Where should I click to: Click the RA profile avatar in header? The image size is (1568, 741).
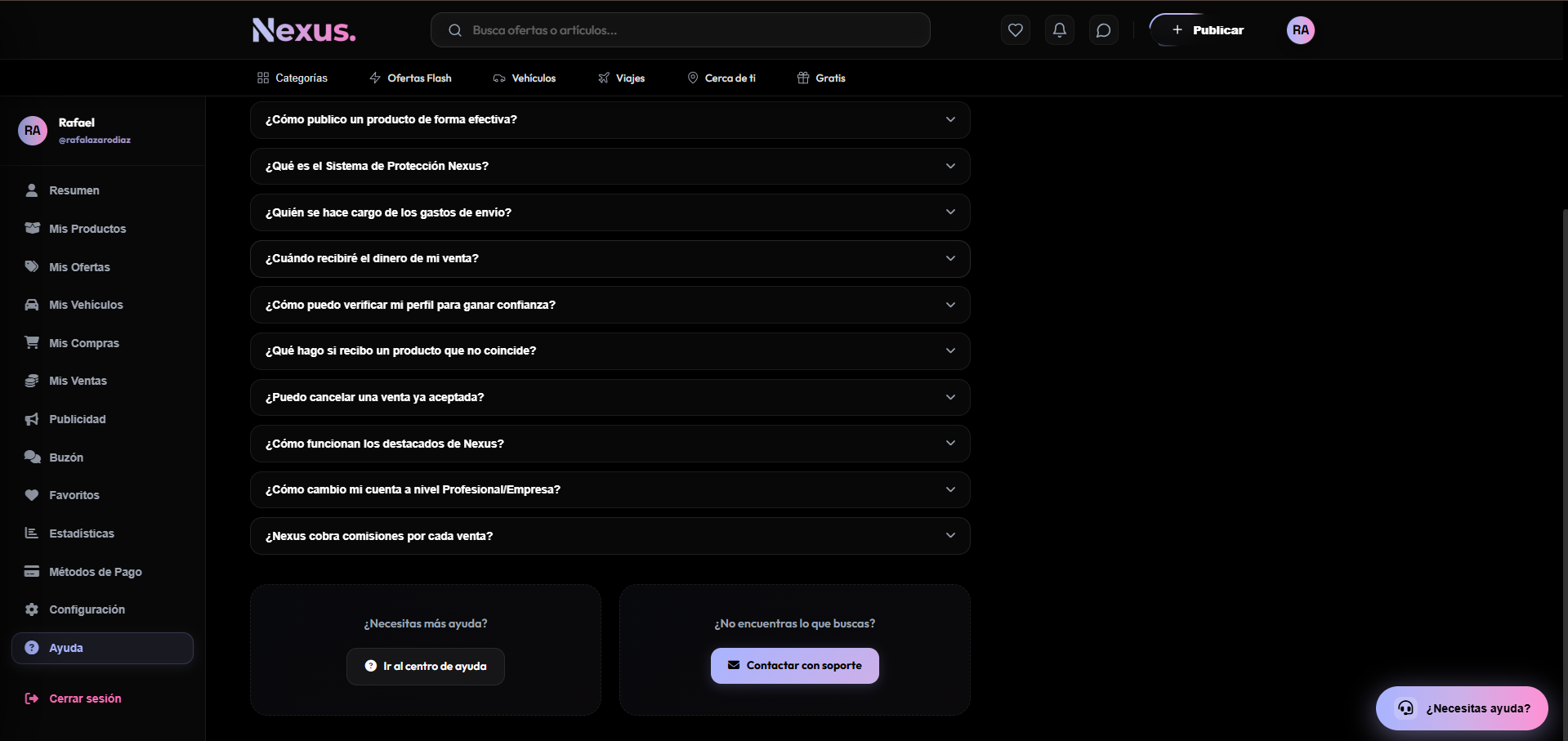click(1300, 30)
